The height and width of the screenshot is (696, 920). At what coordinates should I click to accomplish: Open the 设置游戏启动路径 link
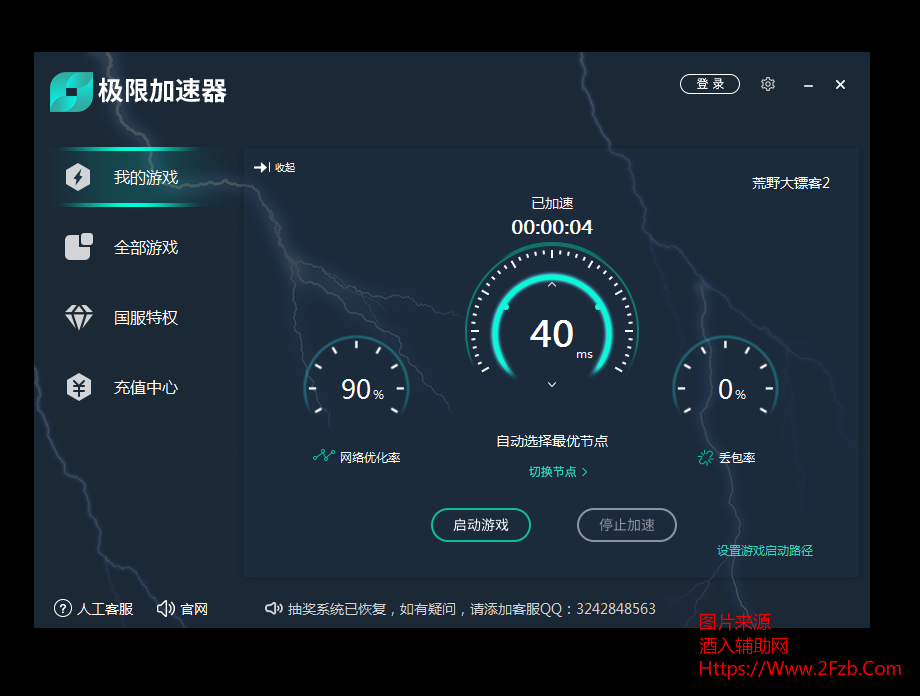pos(765,550)
